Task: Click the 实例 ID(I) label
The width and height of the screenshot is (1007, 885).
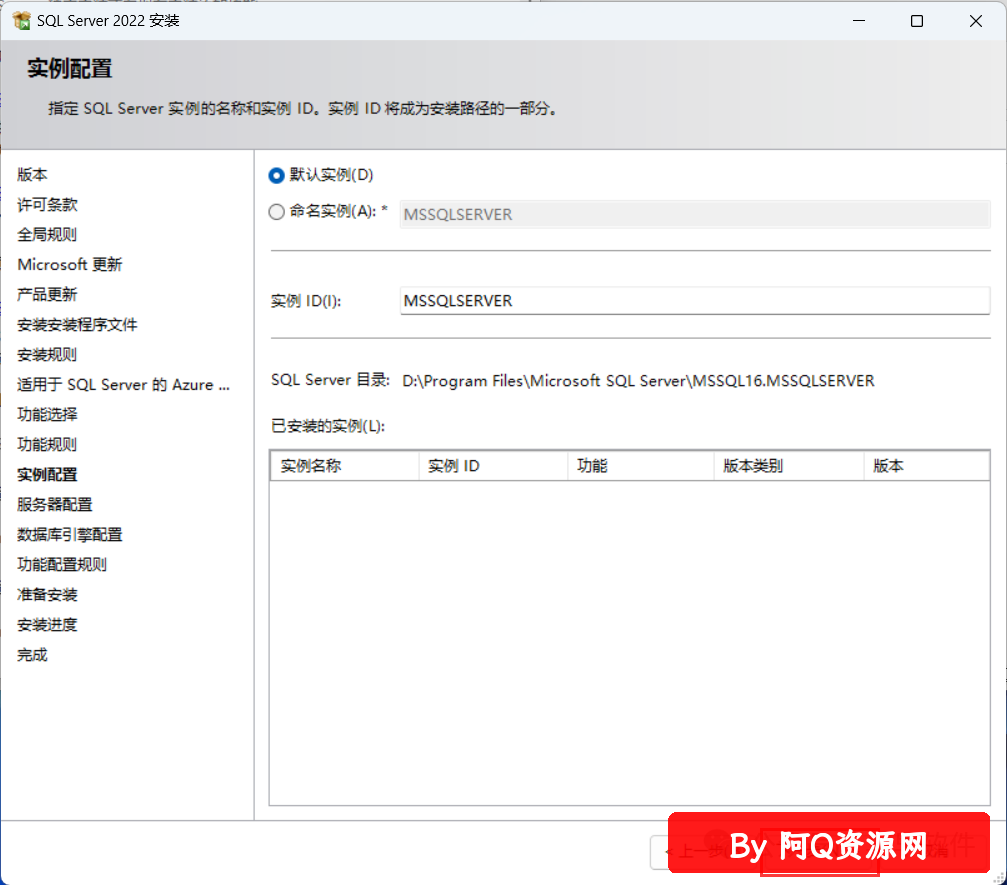Action: [x=306, y=301]
